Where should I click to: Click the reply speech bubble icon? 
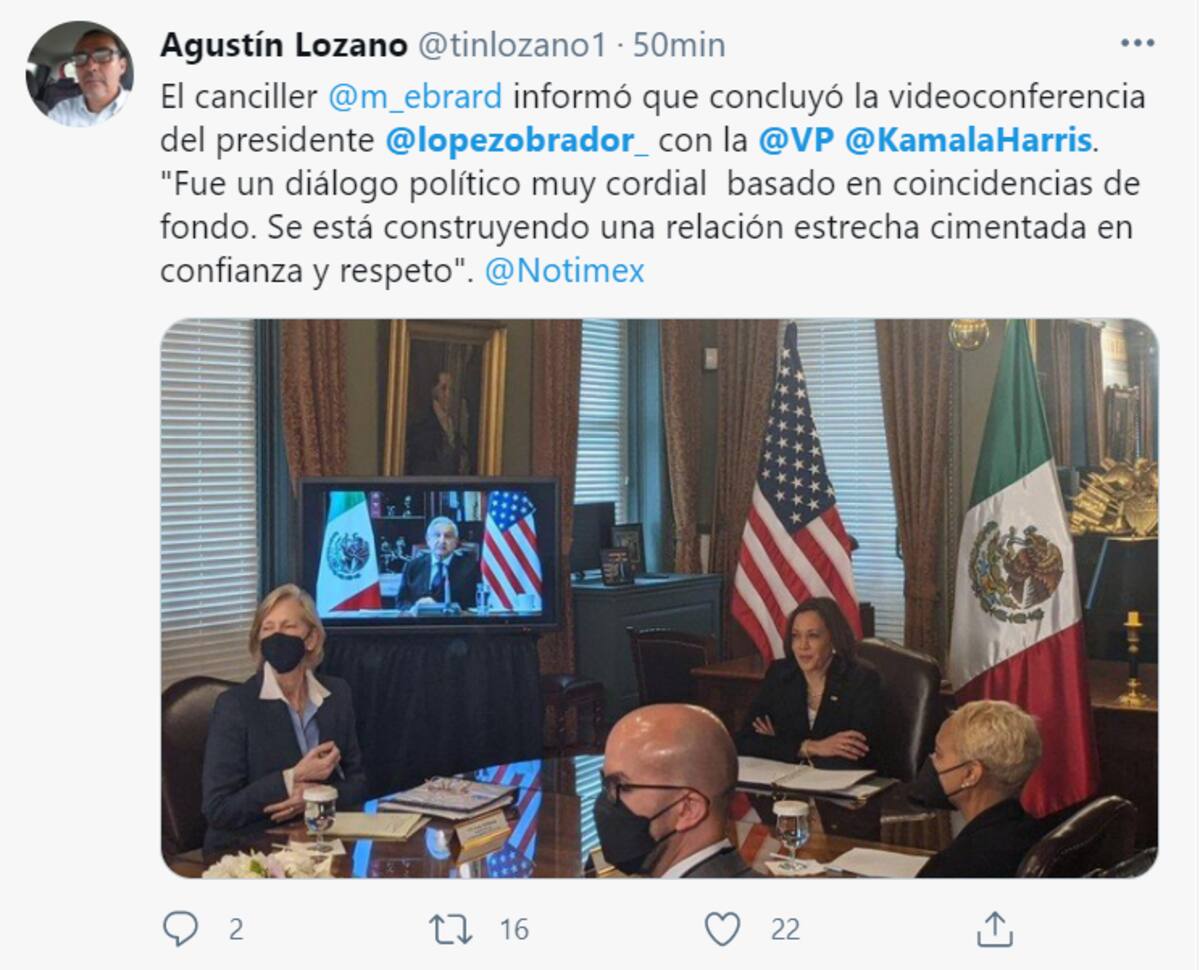(x=180, y=930)
